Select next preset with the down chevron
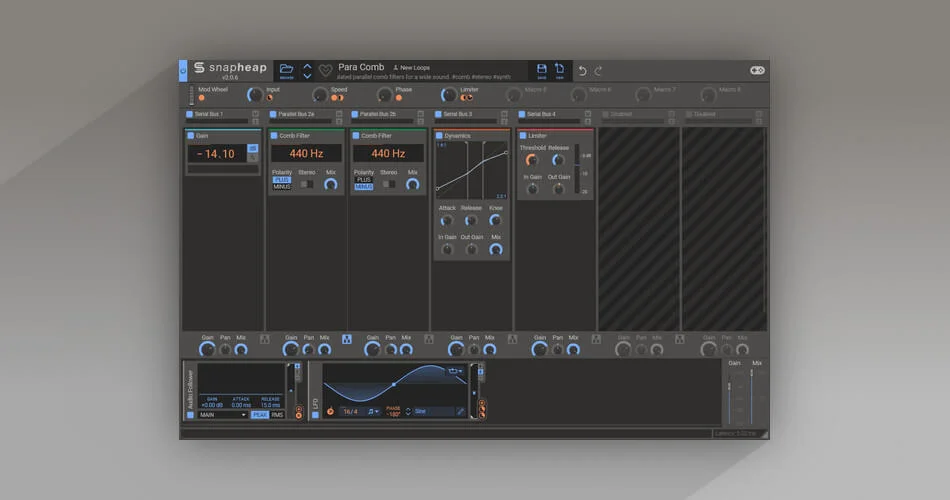Screen dimensions: 950x500 pyautogui.click(x=307, y=76)
